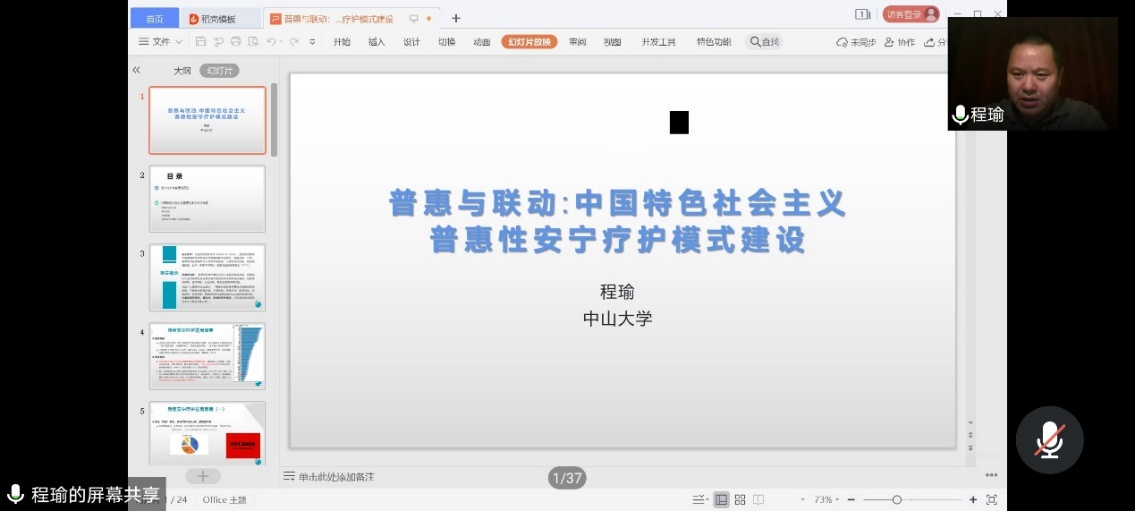Click the fit-to-window icon beside zoom
This screenshot has width=1135, height=511.
pos(991,499)
